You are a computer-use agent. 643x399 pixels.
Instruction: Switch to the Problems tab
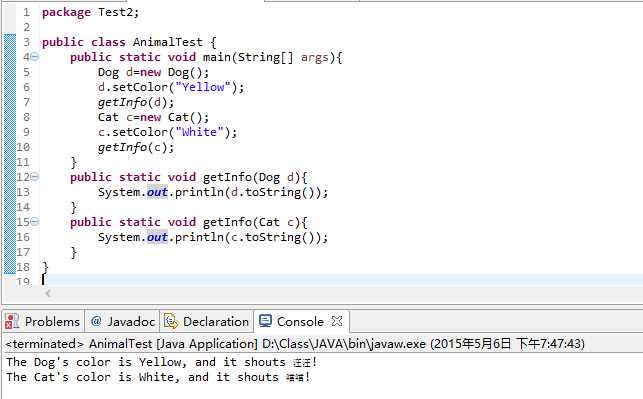coord(43,321)
